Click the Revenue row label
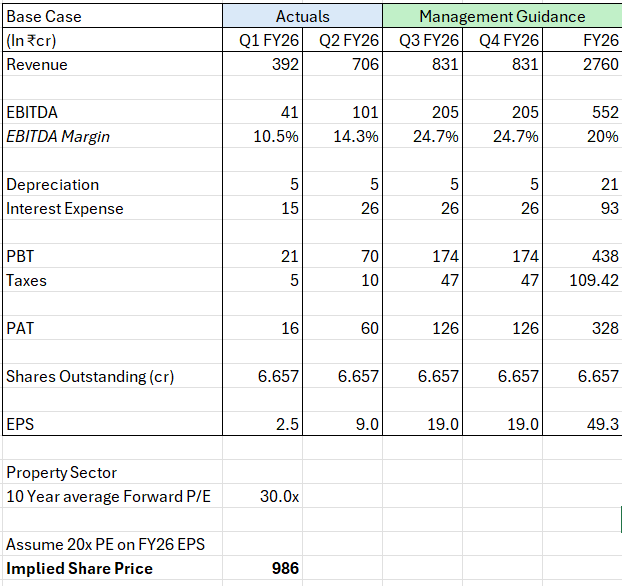The image size is (622, 586). pyautogui.click(x=37, y=64)
